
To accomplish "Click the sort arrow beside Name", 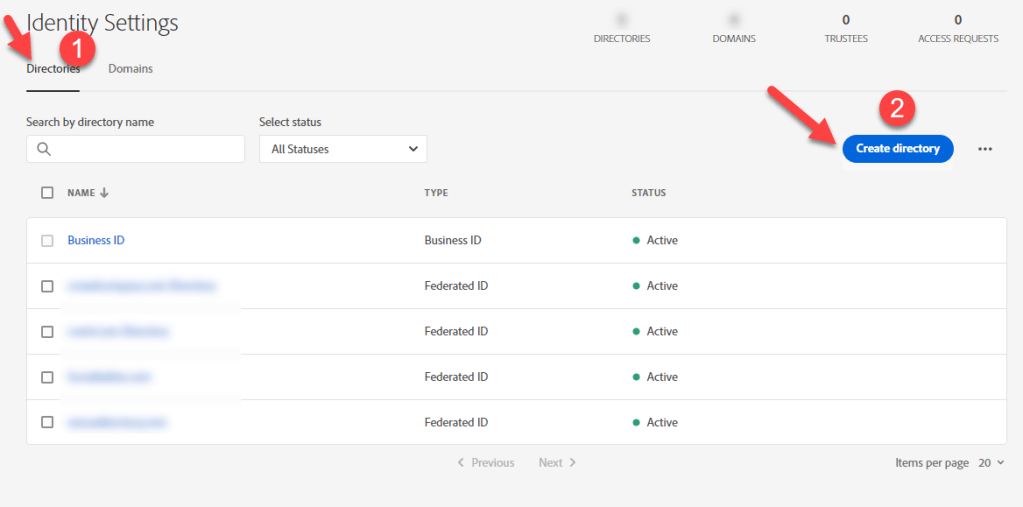I will (104, 193).
